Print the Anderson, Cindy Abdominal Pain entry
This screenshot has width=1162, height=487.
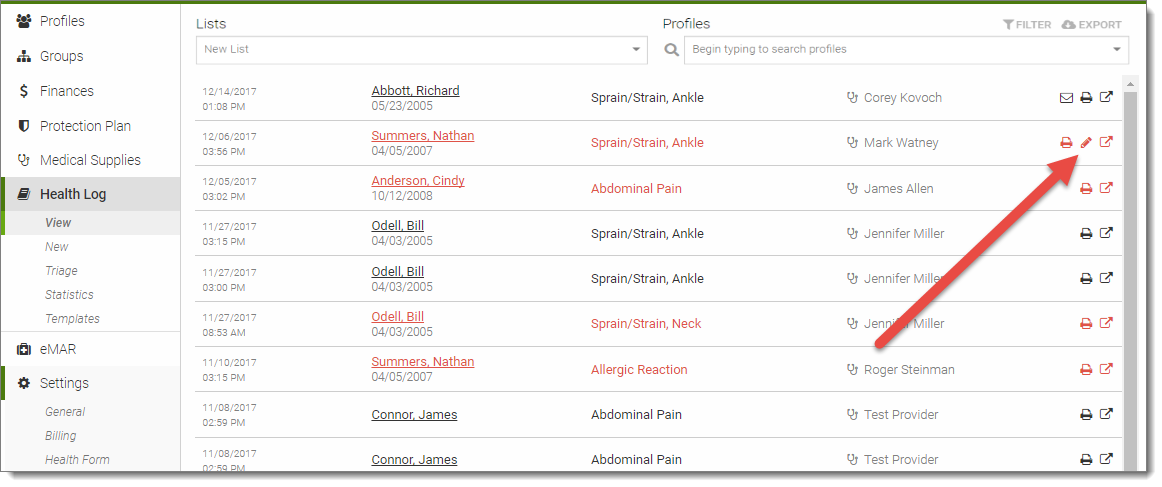pyautogui.click(x=1086, y=188)
